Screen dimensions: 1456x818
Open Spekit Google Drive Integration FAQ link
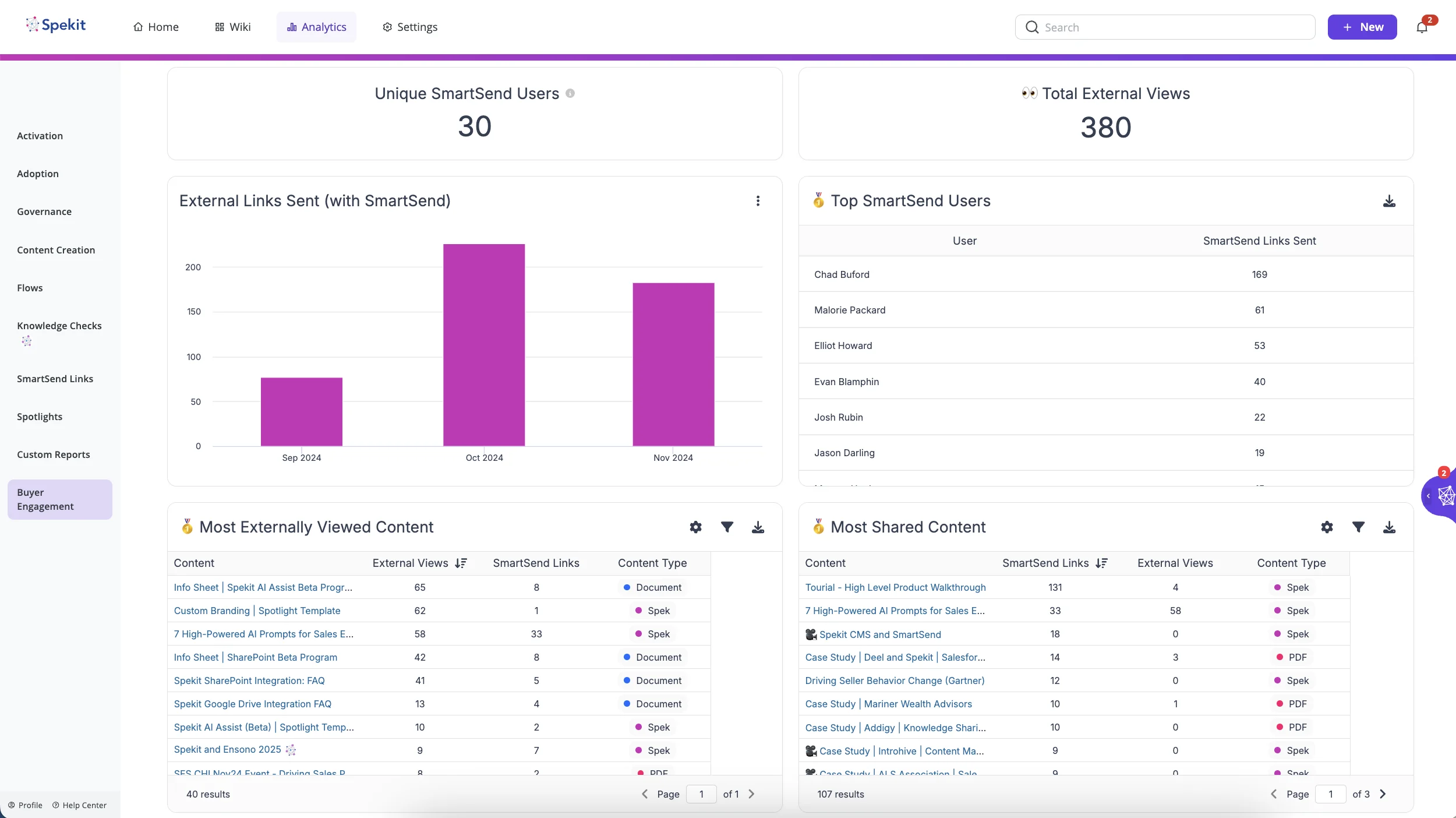(253, 704)
